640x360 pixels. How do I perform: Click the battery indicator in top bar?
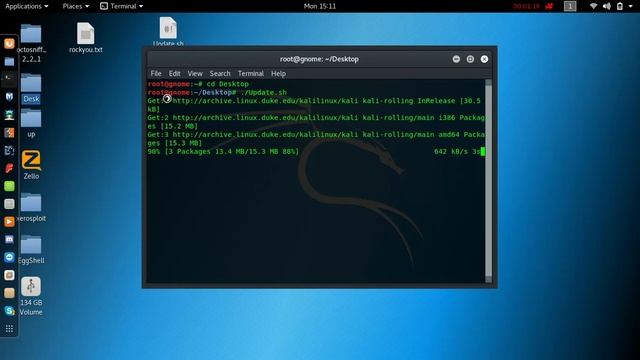tap(620, 6)
